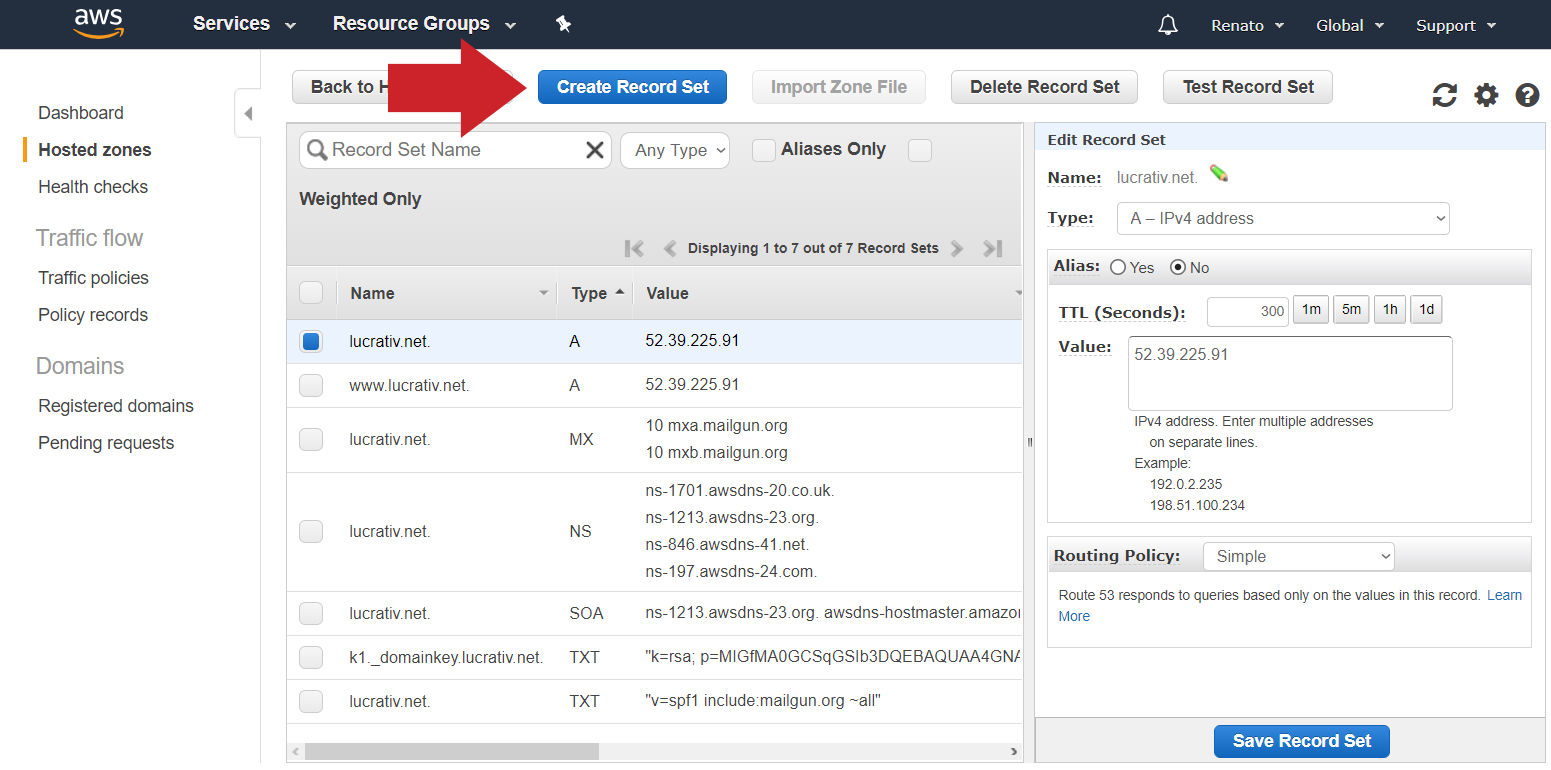Clear the Record Set Name search box
The width and height of the screenshot is (1551, 770).
click(x=594, y=150)
